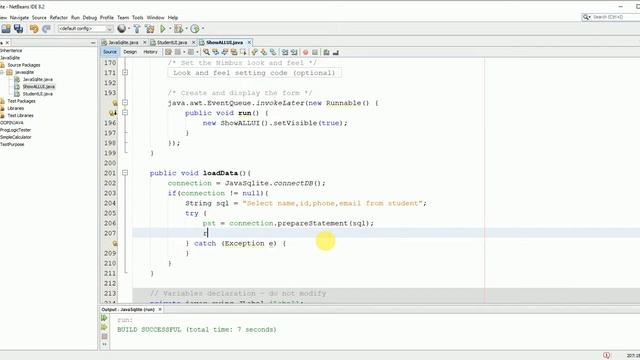Open the Run Project dropdown arrow
The width and height of the screenshot is (640, 360).
[x=170, y=29]
